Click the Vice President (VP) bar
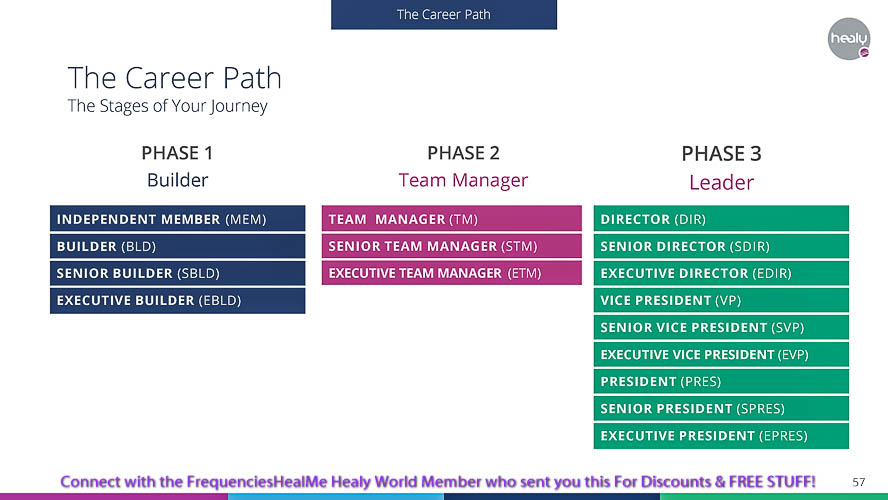 [x=721, y=300]
